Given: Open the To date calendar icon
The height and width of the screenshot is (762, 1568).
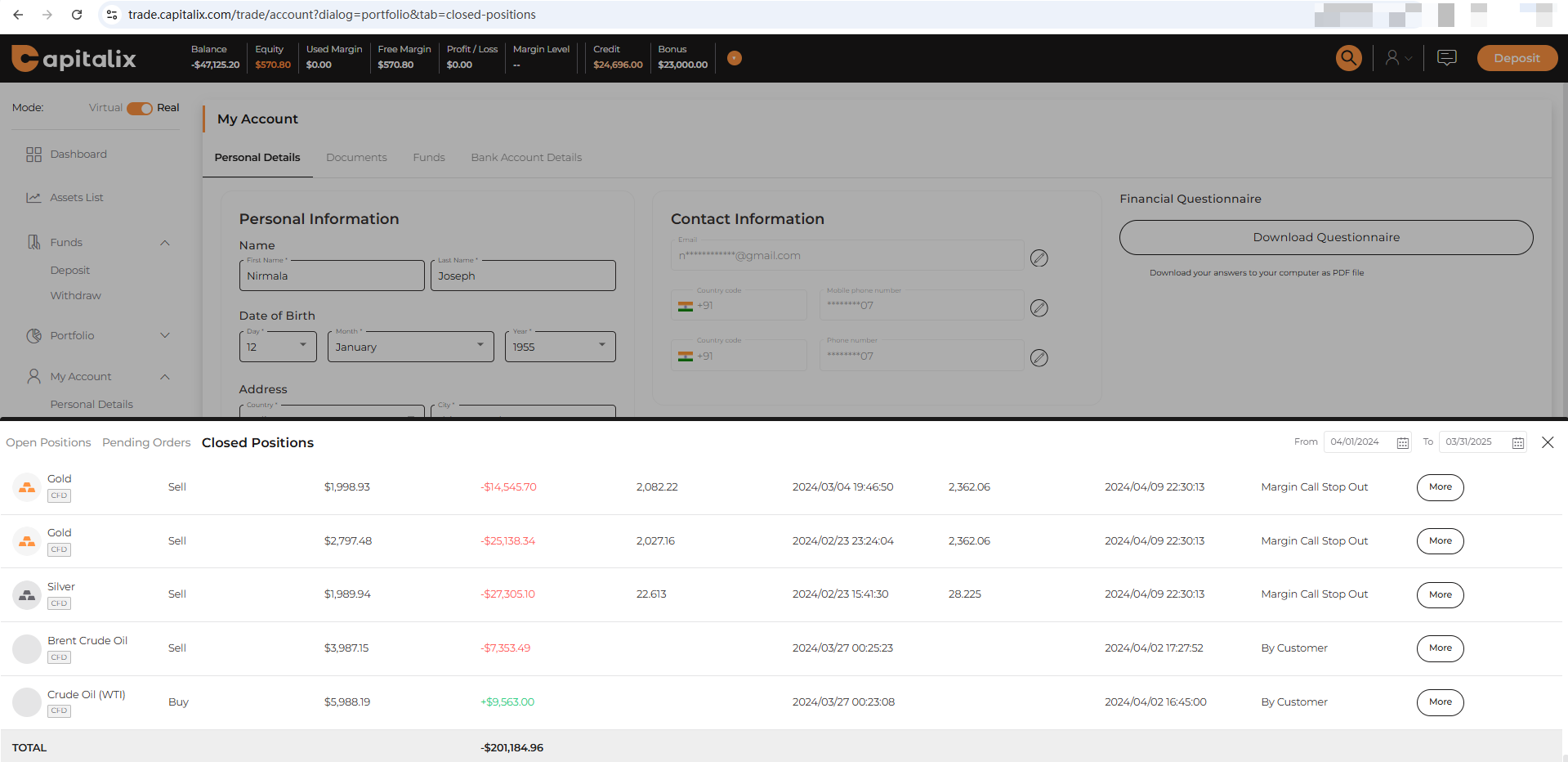Looking at the screenshot, I should [1517, 443].
